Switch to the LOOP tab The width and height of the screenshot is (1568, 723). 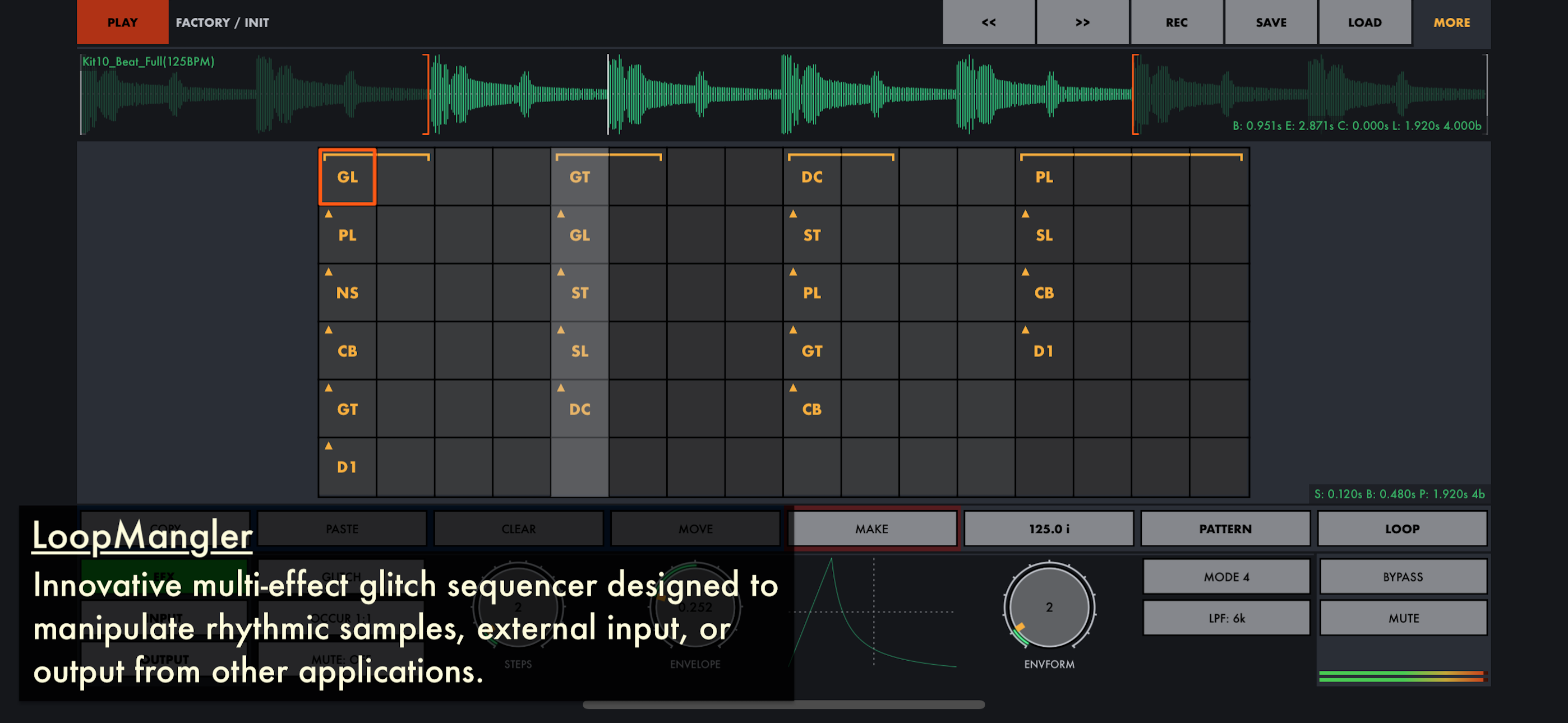click(x=1403, y=529)
